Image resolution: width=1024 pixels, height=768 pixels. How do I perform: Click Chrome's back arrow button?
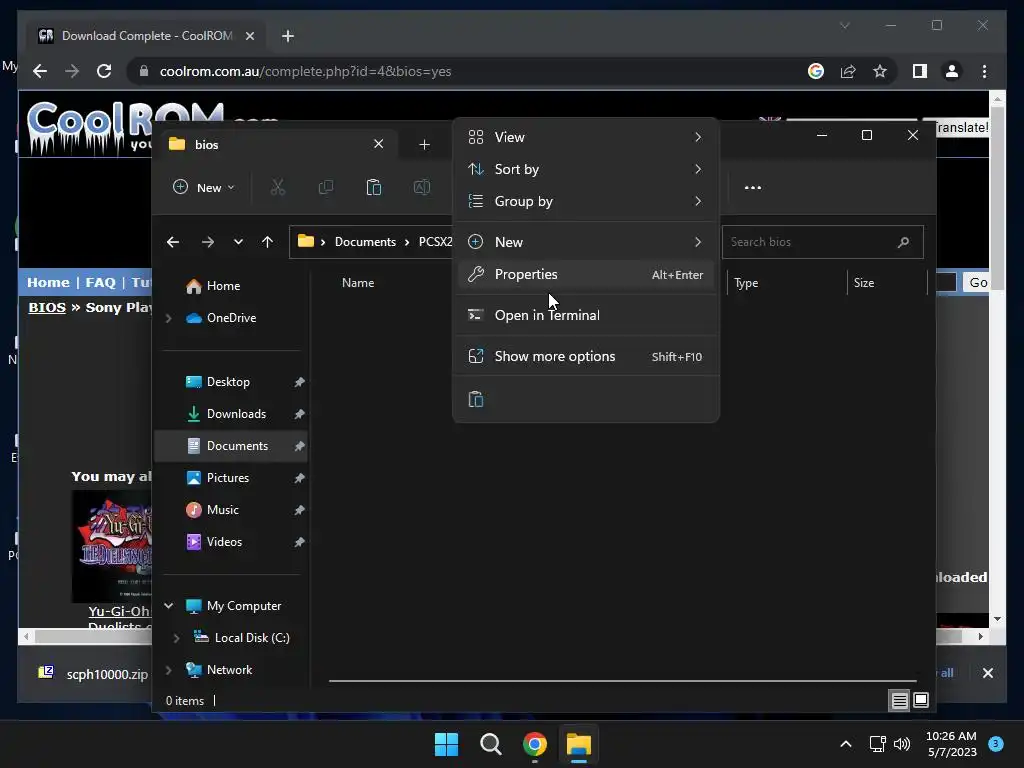coord(40,71)
